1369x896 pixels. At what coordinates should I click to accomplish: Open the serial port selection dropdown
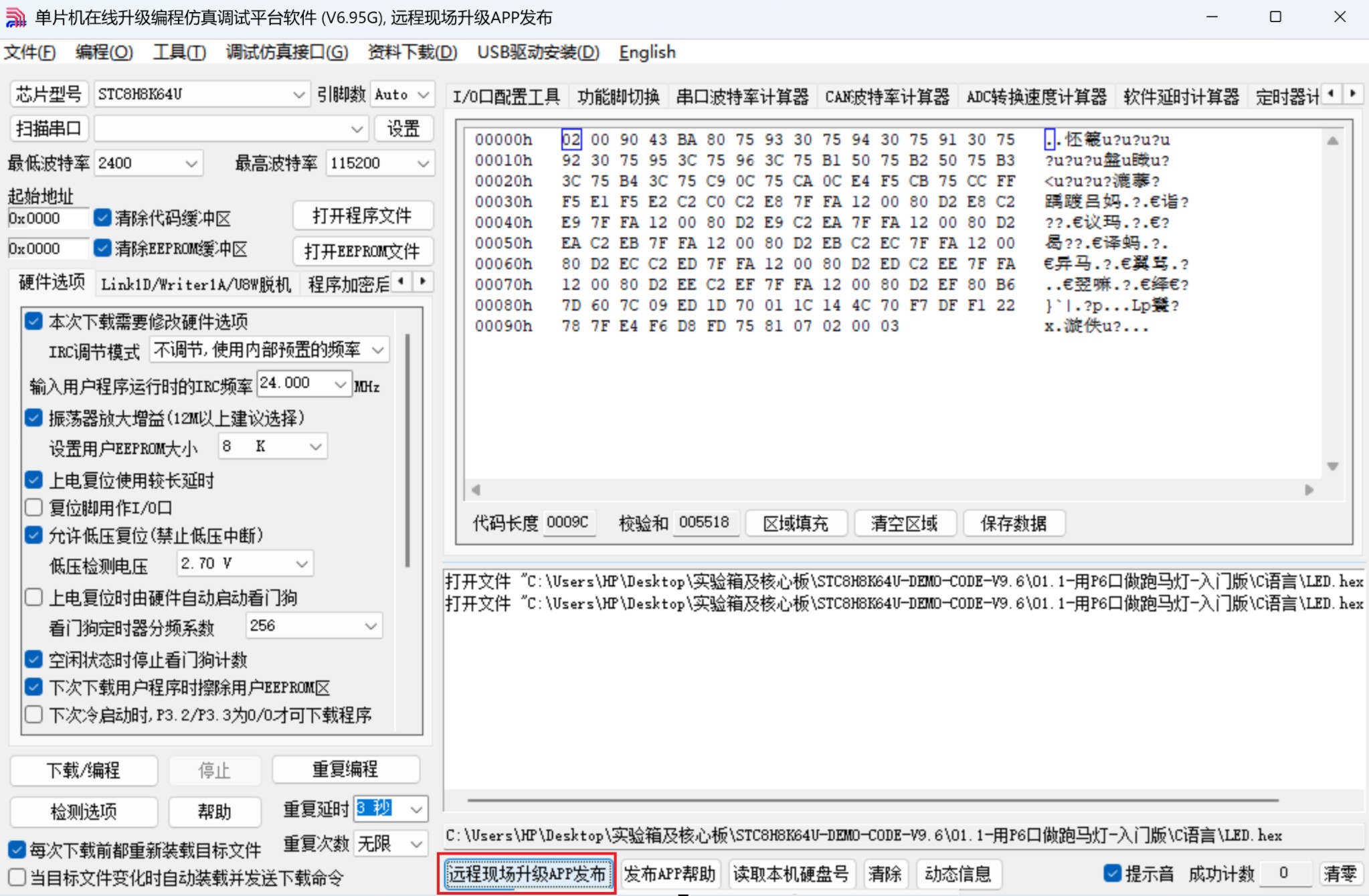click(x=231, y=128)
